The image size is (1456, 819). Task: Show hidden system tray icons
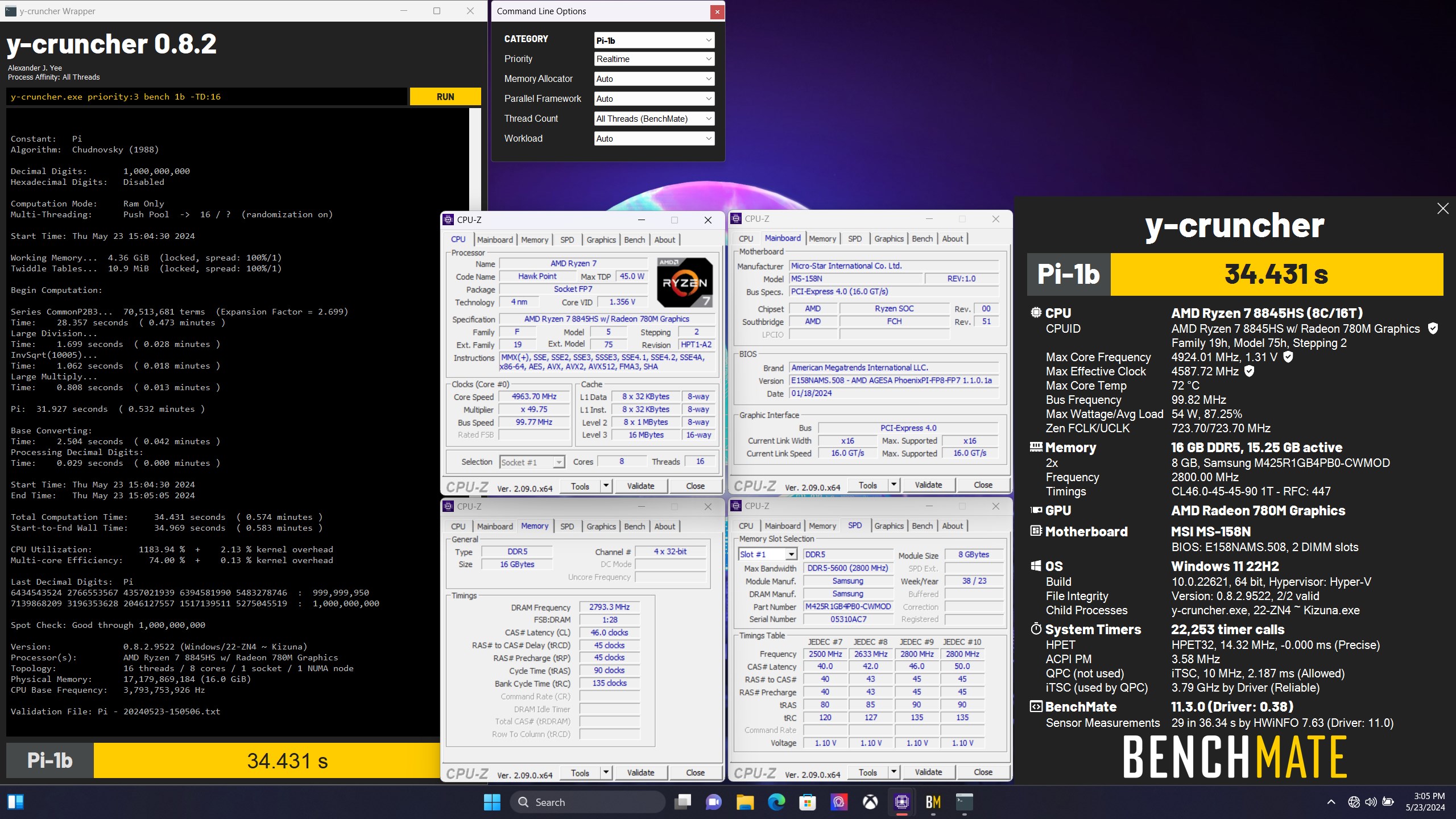pyautogui.click(x=1331, y=803)
